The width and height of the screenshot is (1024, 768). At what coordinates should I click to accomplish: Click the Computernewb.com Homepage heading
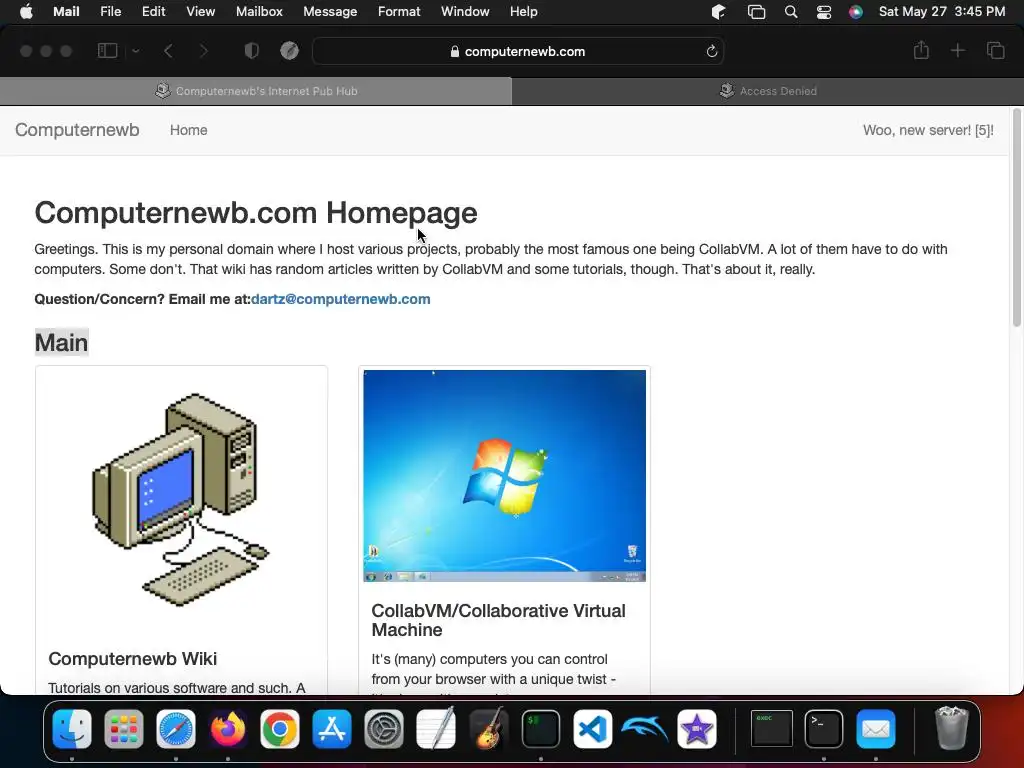point(256,213)
